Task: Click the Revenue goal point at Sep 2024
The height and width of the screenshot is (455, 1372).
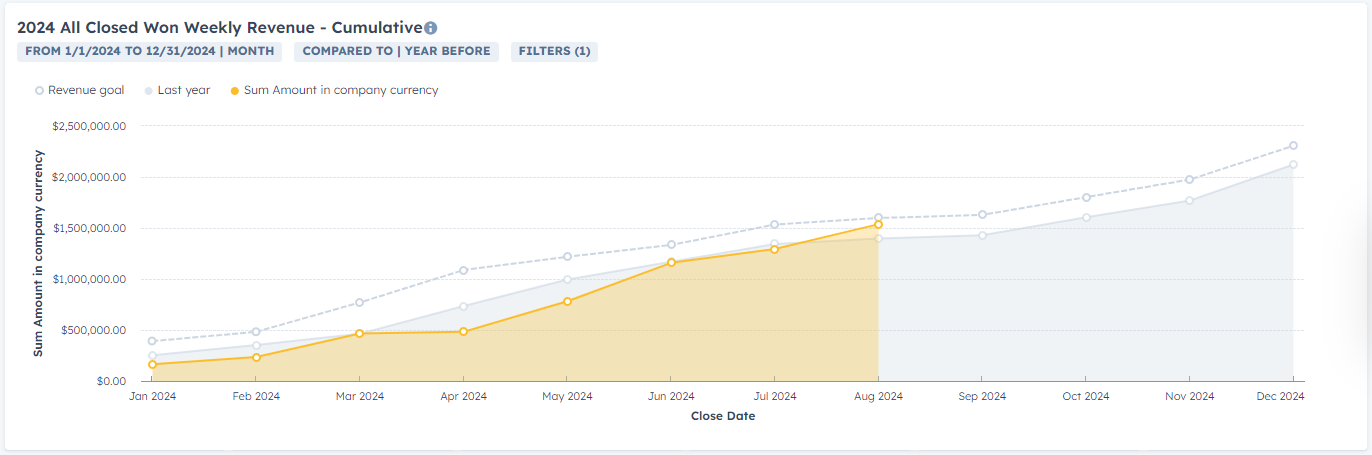Action: tap(982, 215)
